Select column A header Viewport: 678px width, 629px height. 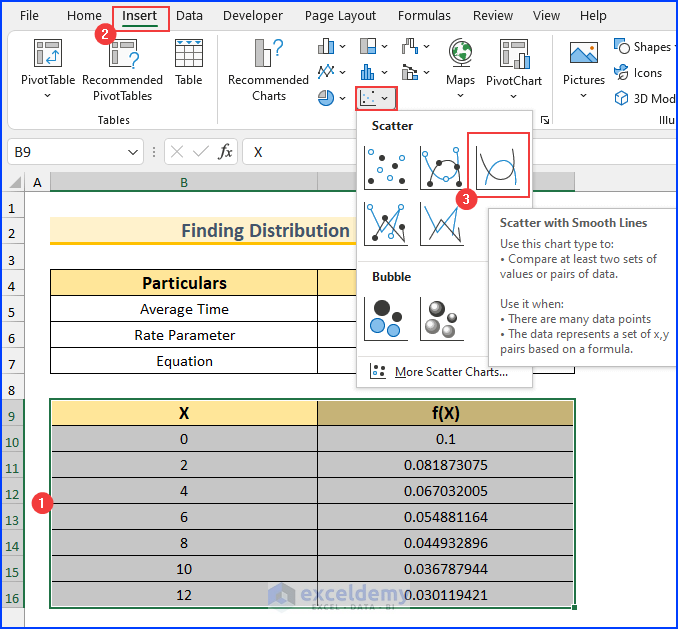point(38,182)
